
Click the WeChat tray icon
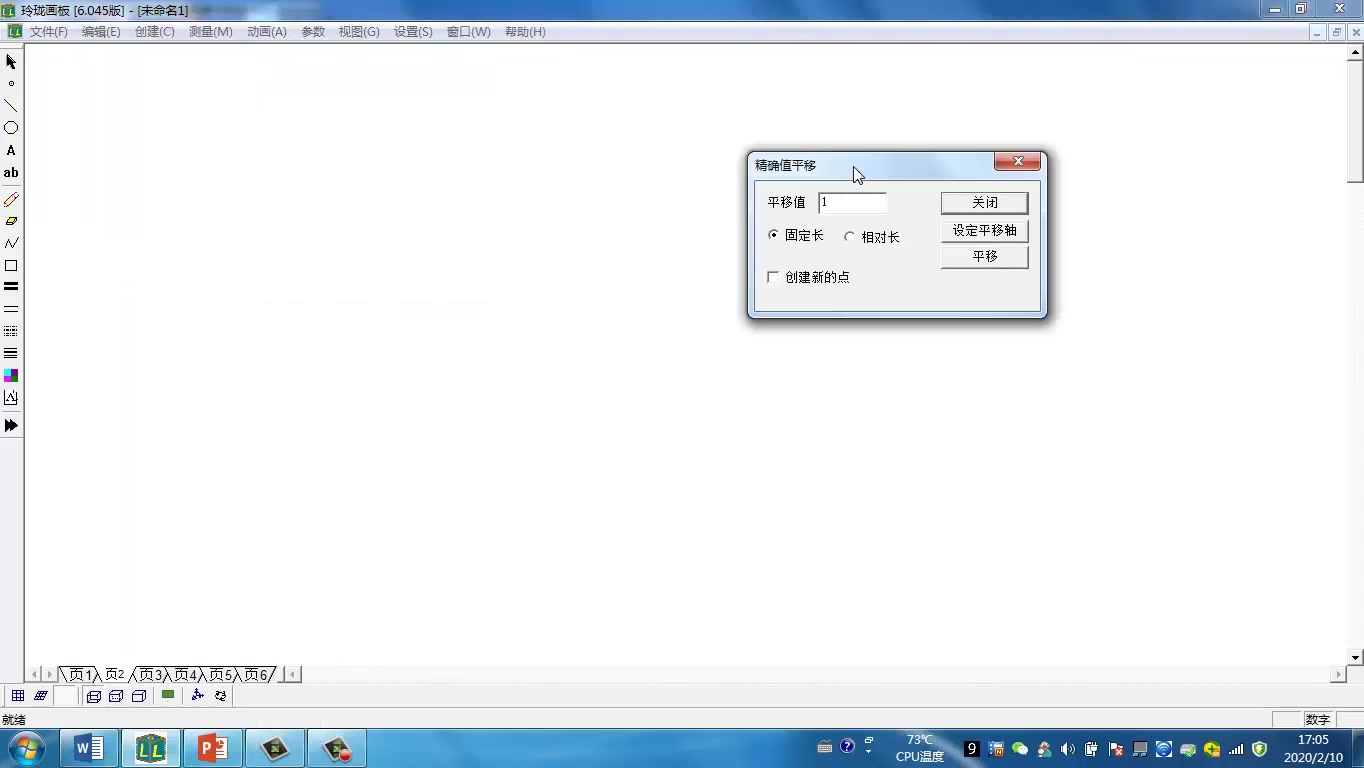point(1020,749)
